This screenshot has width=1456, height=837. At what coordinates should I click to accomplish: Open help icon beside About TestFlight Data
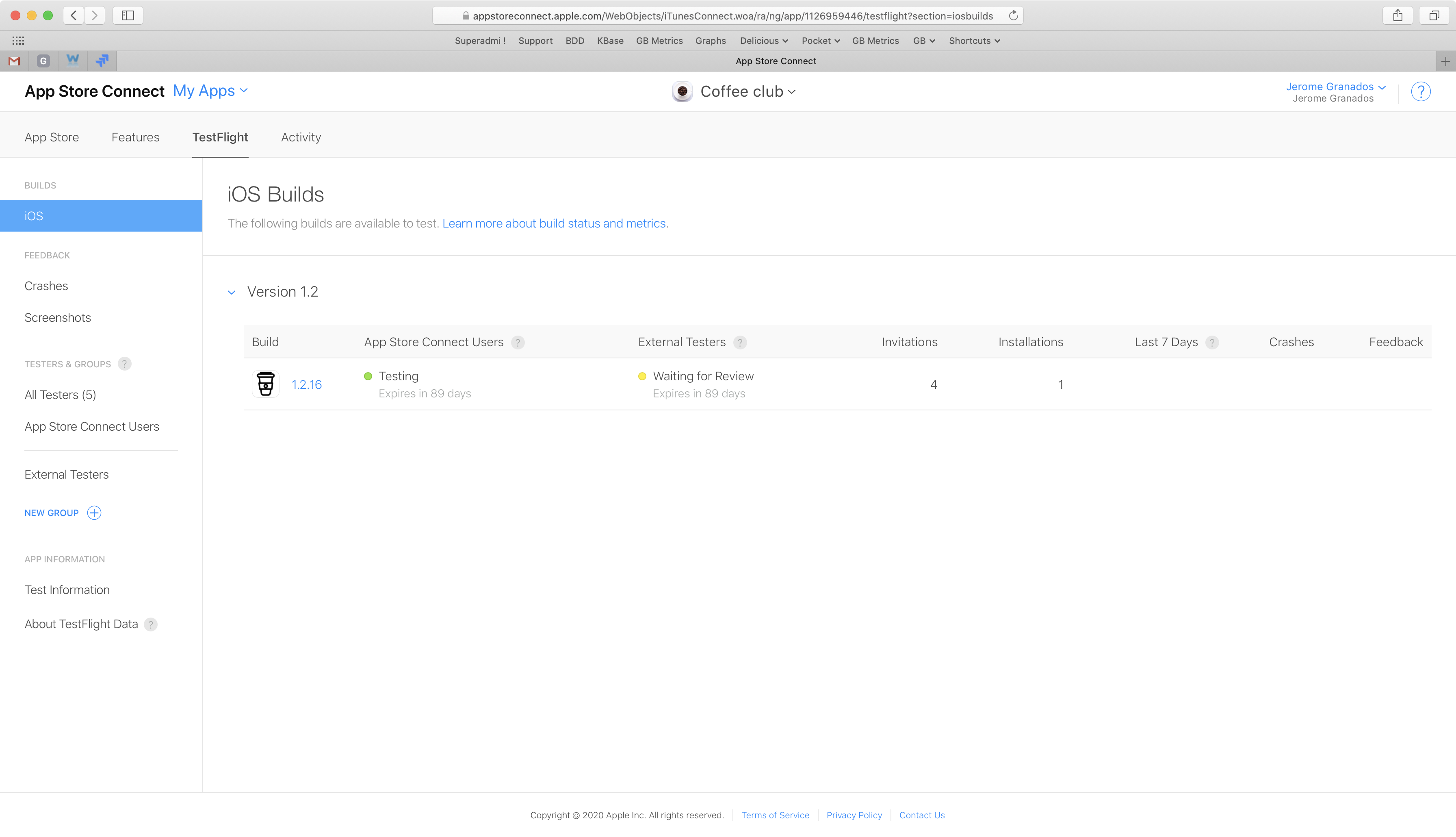click(151, 624)
